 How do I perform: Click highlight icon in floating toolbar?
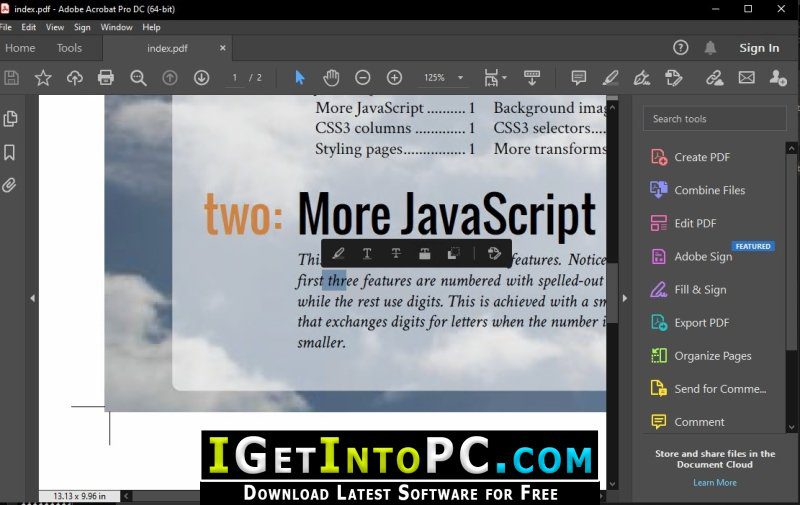pos(338,254)
